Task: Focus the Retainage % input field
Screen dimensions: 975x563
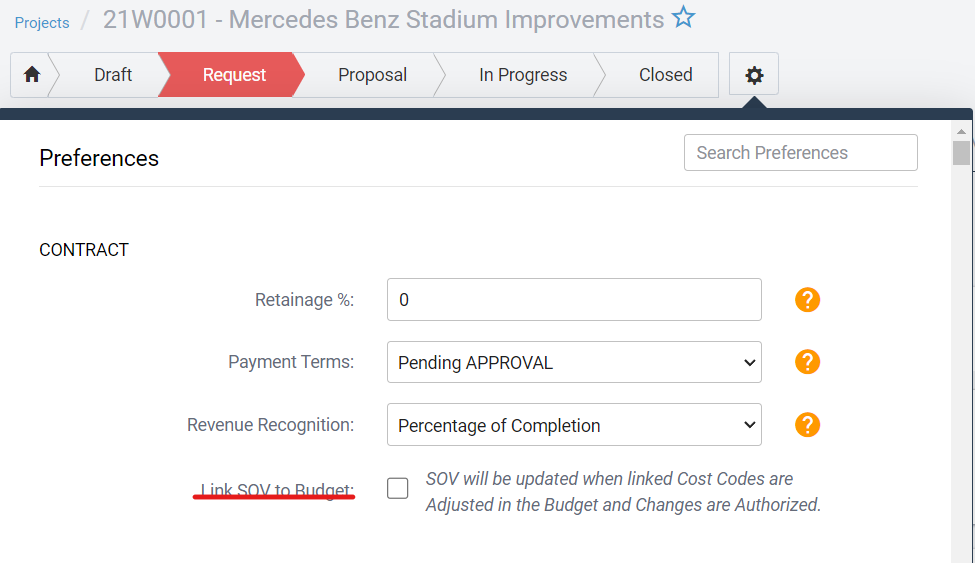Action: (574, 300)
